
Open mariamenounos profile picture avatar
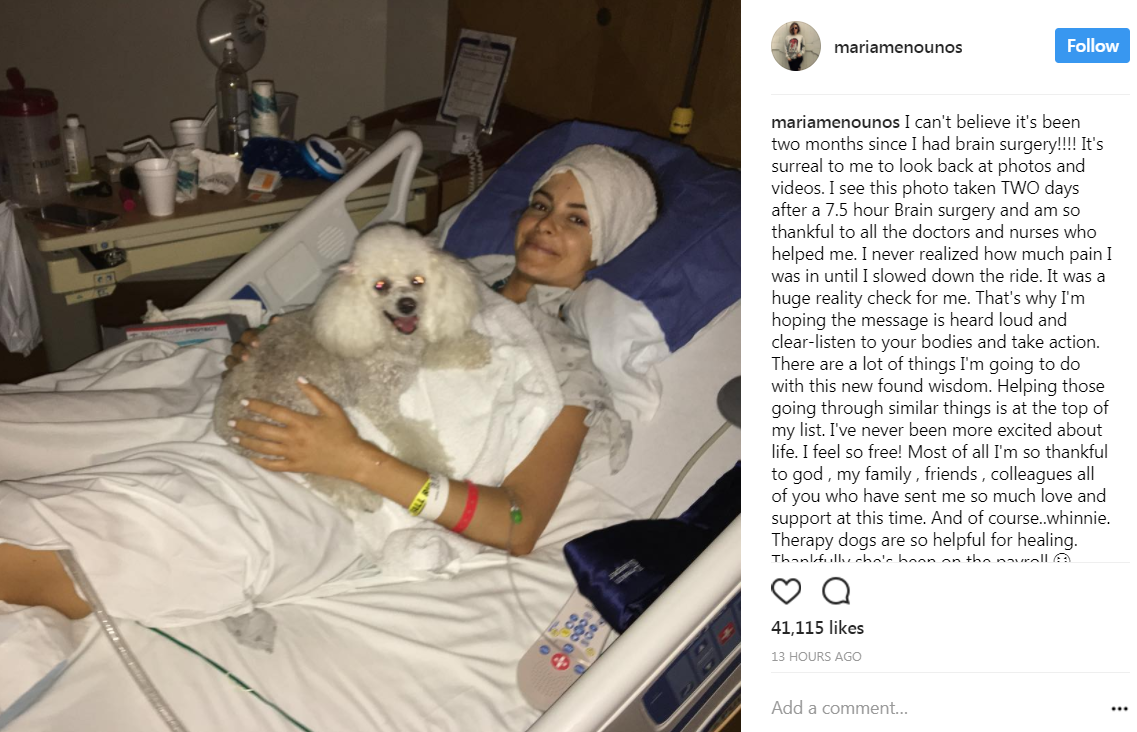pos(795,46)
